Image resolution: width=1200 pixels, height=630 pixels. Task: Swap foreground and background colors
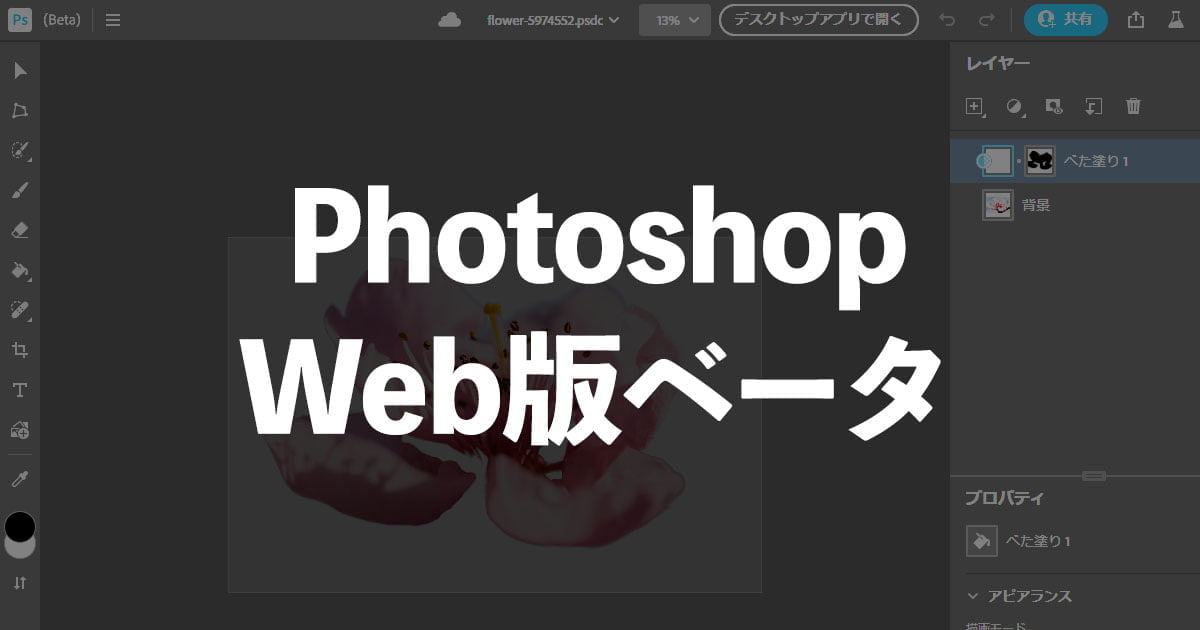coord(20,582)
